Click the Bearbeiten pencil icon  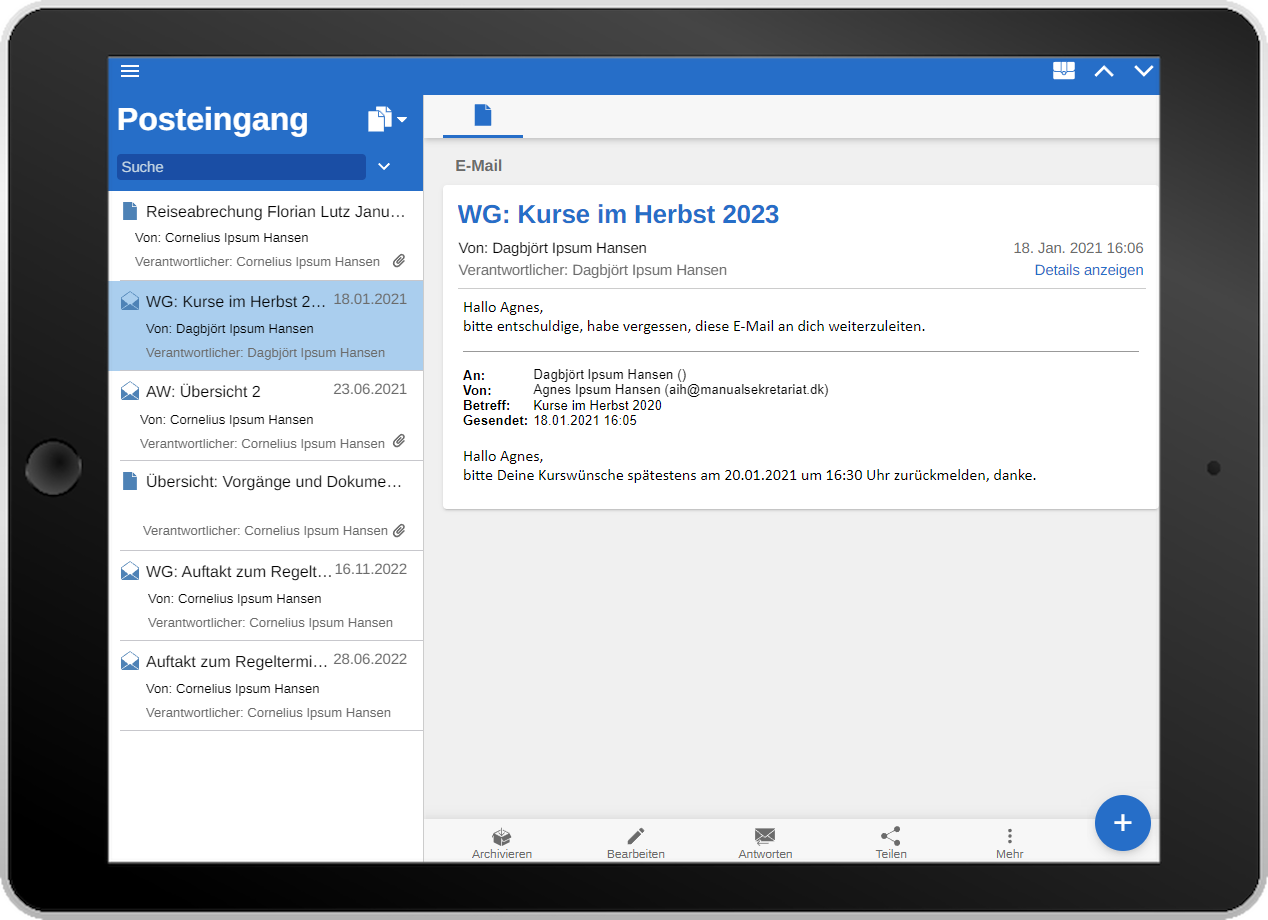[636, 837]
